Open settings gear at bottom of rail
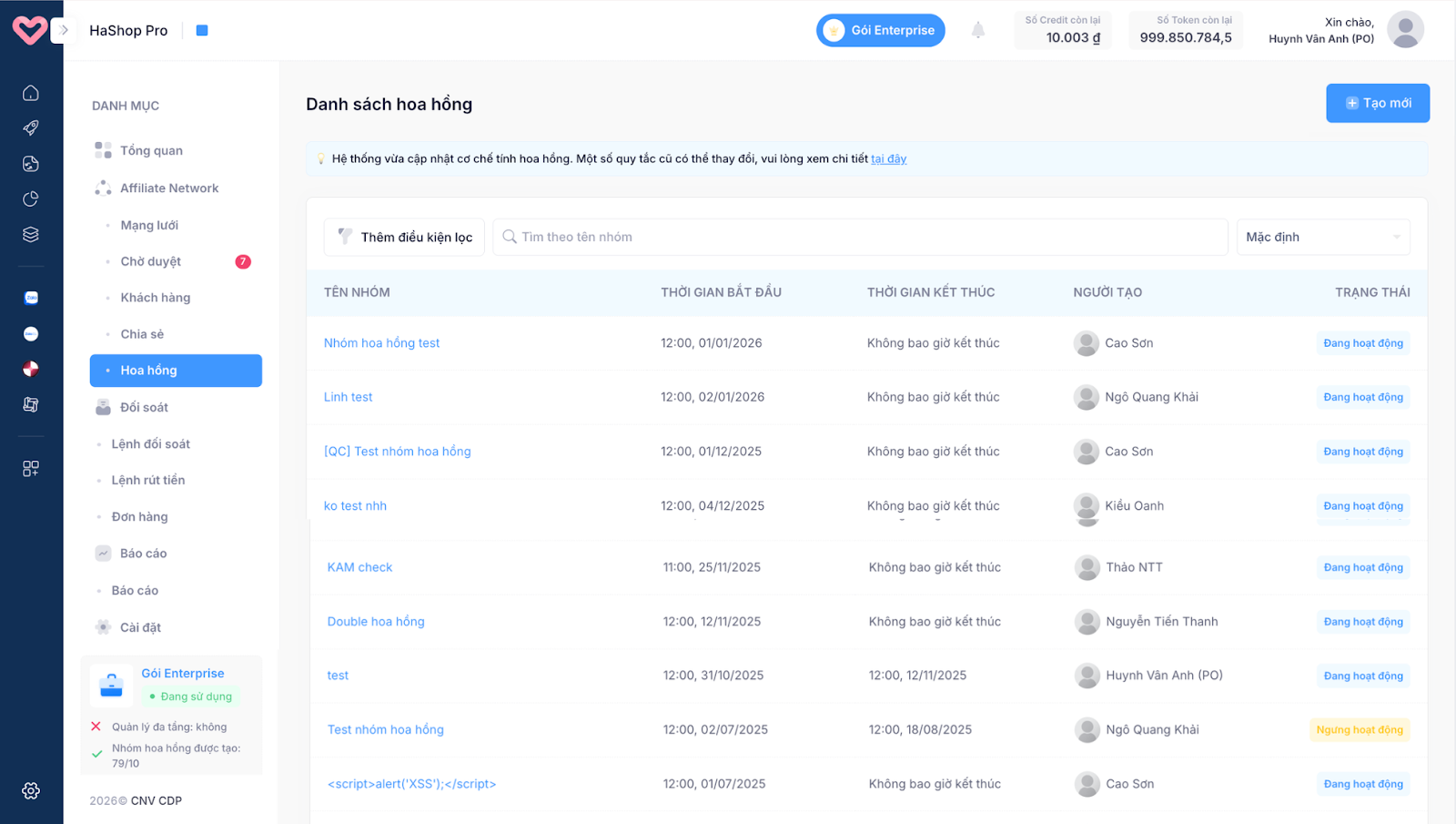The width and height of the screenshot is (1456, 824). tap(31, 790)
